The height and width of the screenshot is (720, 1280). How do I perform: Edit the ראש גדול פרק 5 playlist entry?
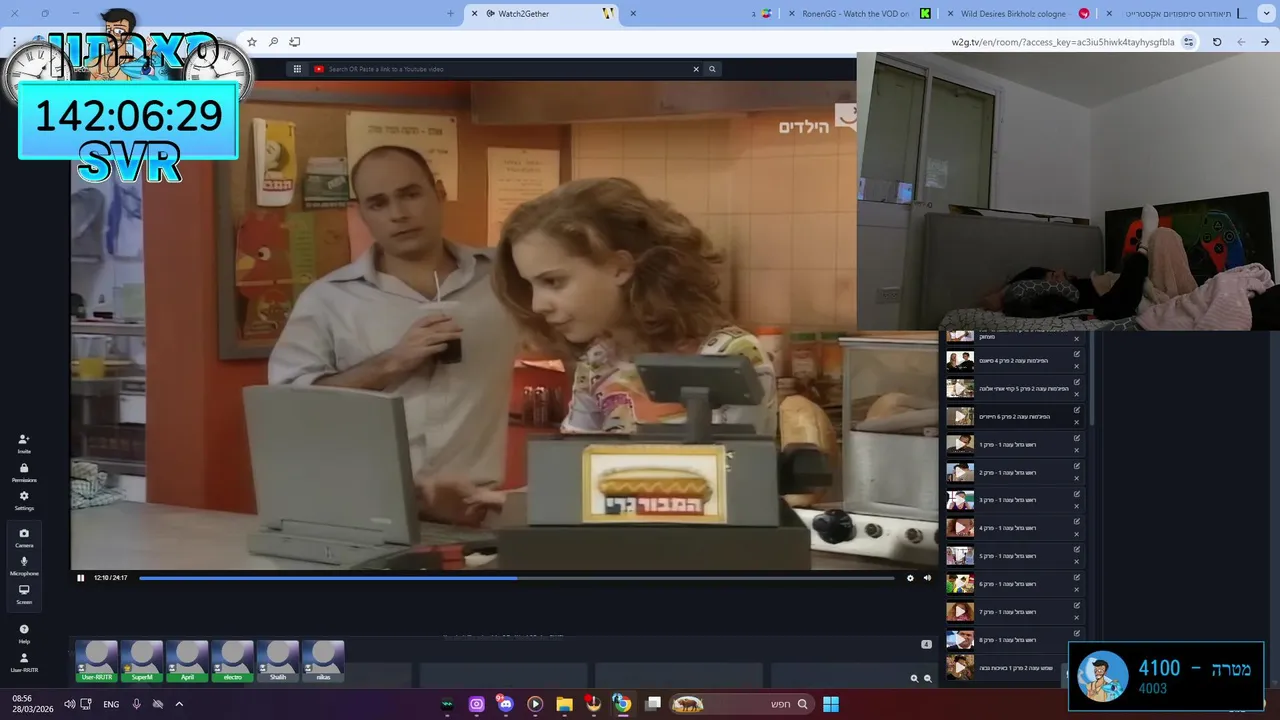[1077, 550]
